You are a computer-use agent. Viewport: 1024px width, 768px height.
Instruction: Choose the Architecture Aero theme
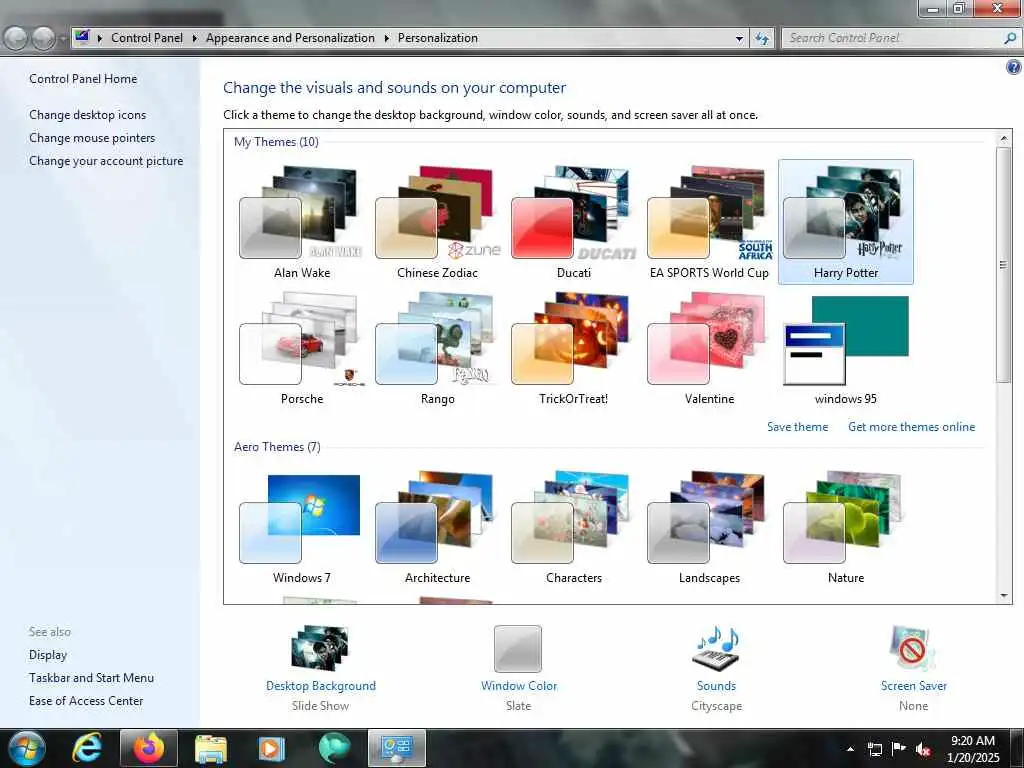click(x=438, y=528)
